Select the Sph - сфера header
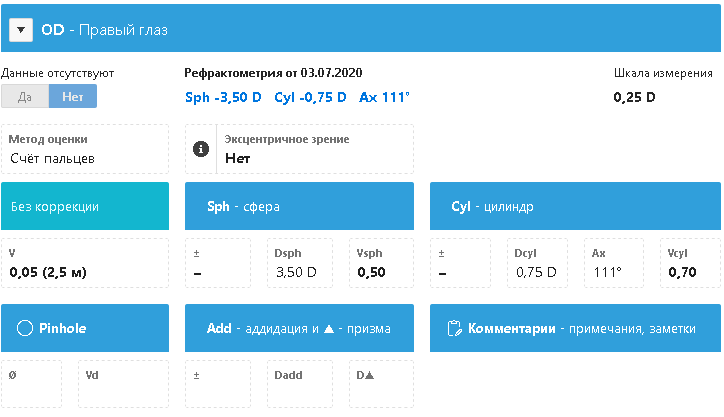724x417 pixels. 299,207
